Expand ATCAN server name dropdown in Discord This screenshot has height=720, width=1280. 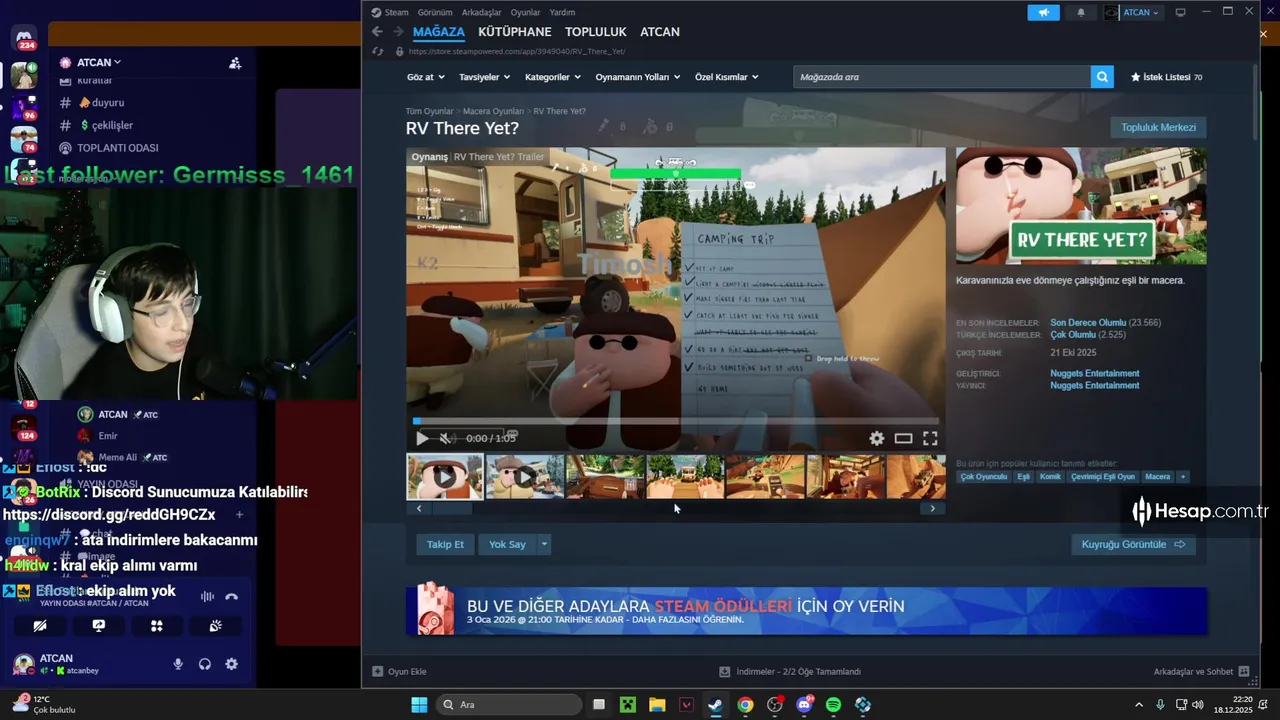97,62
